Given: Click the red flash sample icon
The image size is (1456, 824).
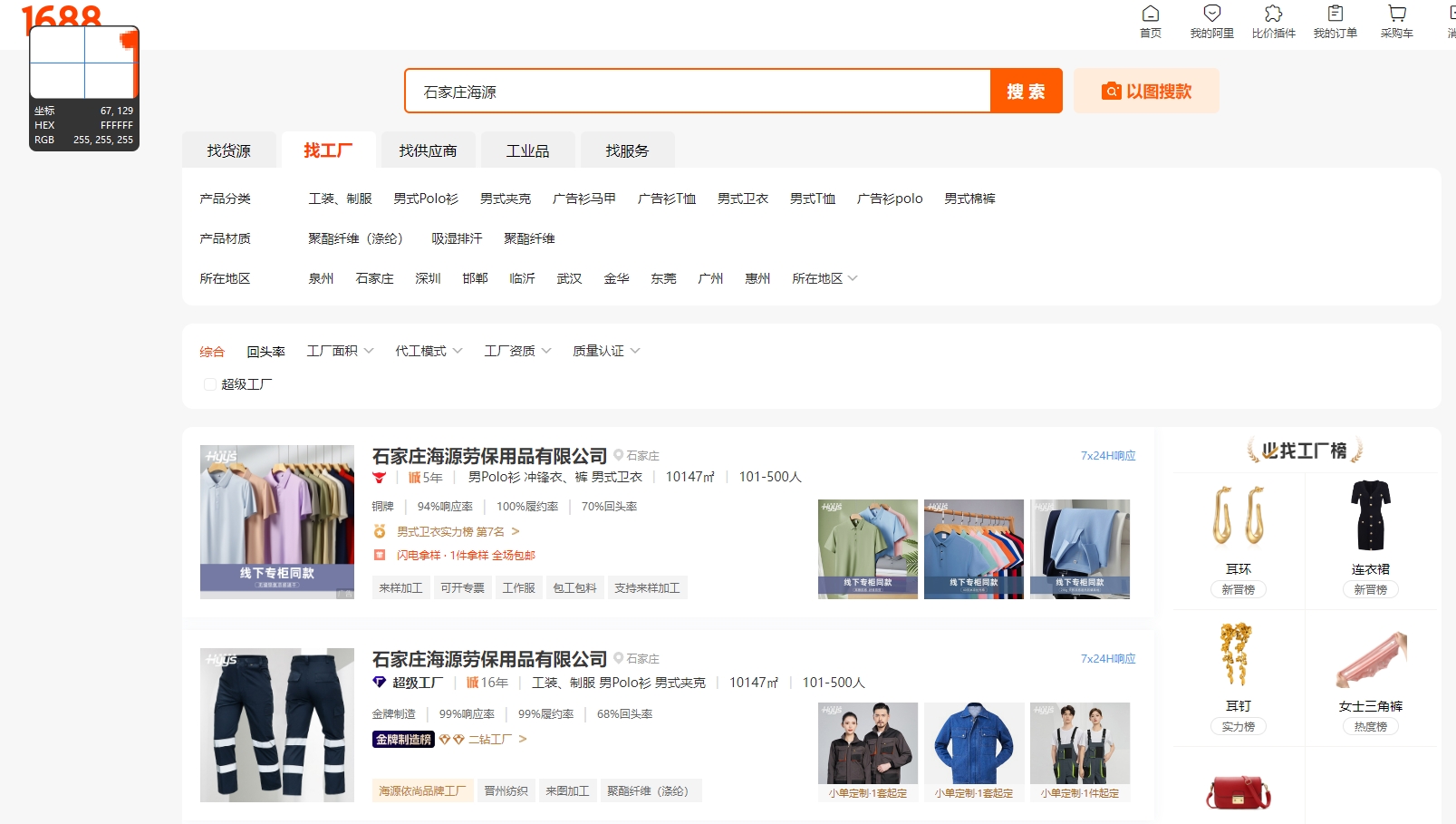Looking at the screenshot, I should (380, 555).
